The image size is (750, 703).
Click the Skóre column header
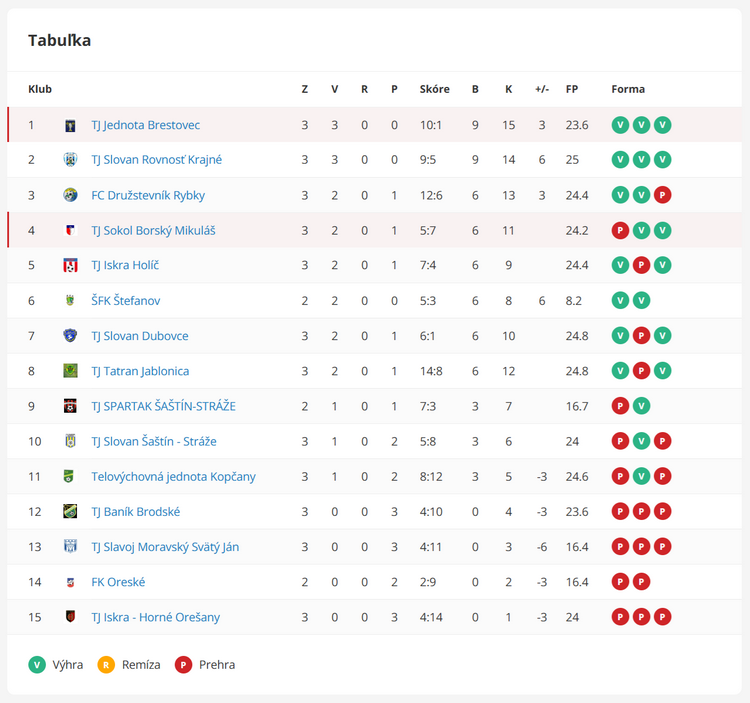[434, 89]
